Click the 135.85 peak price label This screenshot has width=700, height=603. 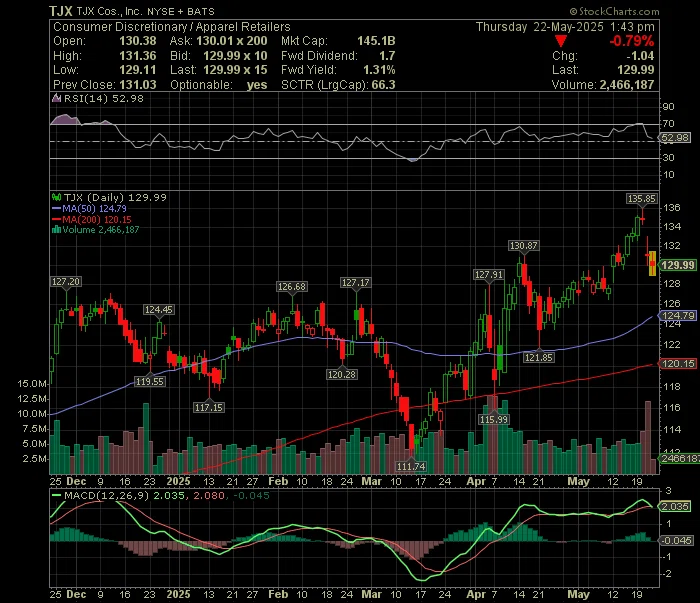click(x=642, y=199)
